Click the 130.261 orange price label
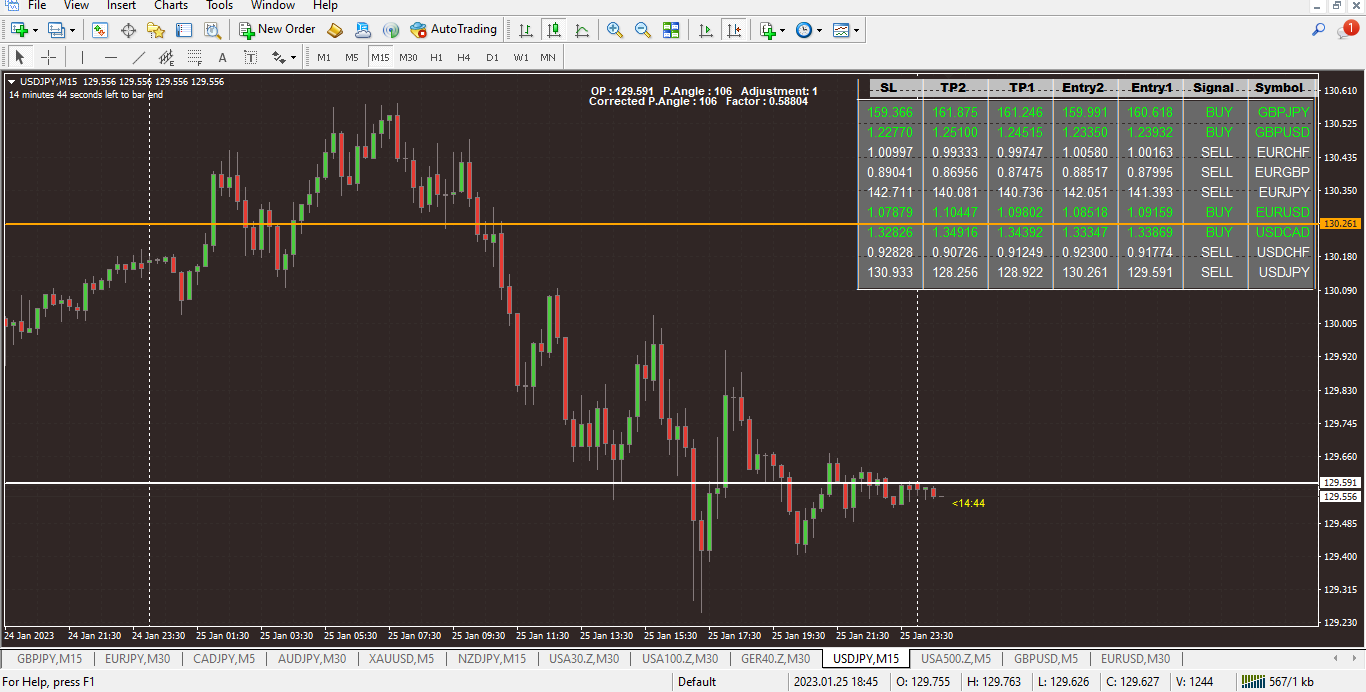The height and width of the screenshot is (692, 1366). 1340,224
